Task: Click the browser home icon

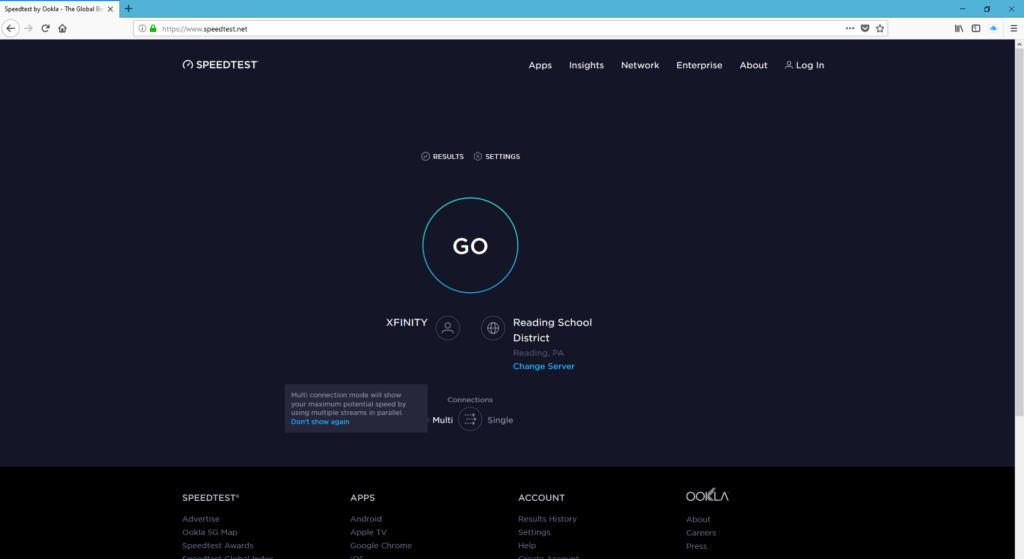Action: pos(62,28)
